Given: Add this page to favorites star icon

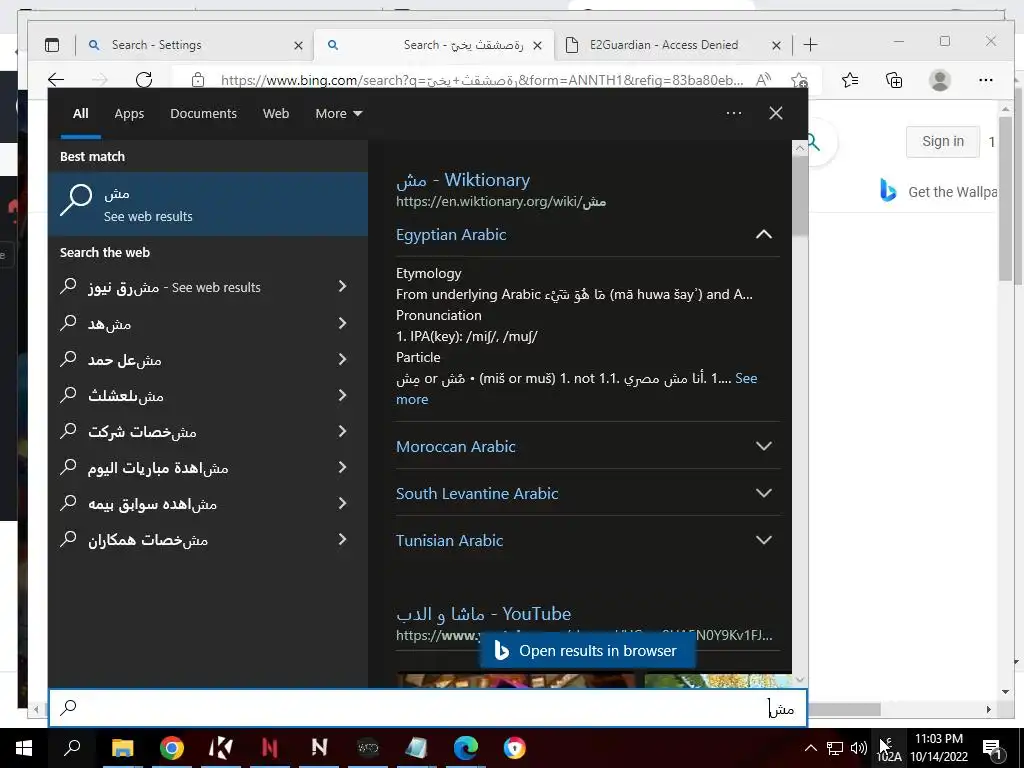Looking at the screenshot, I should click(799, 80).
